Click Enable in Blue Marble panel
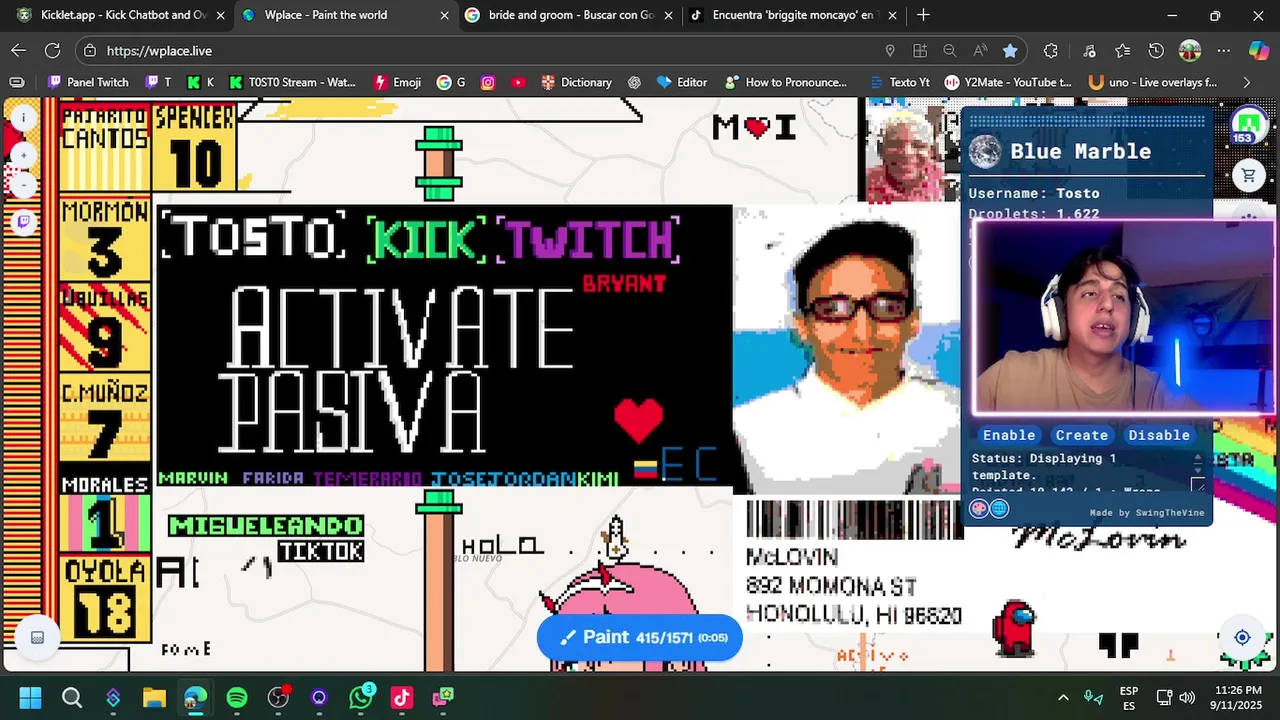Image resolution: width=1280 pixels, height=720 pixels. click(x=1009, y=435)
